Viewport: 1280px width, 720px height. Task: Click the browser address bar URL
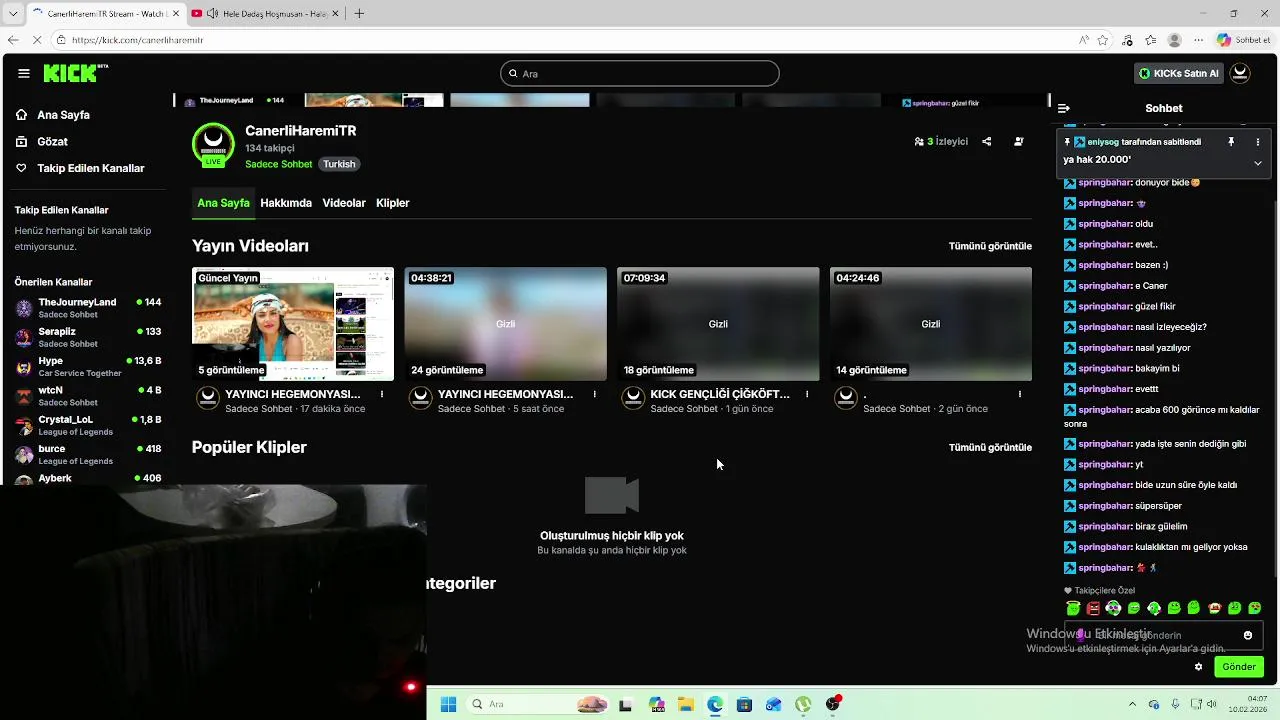tap(138, 40)
